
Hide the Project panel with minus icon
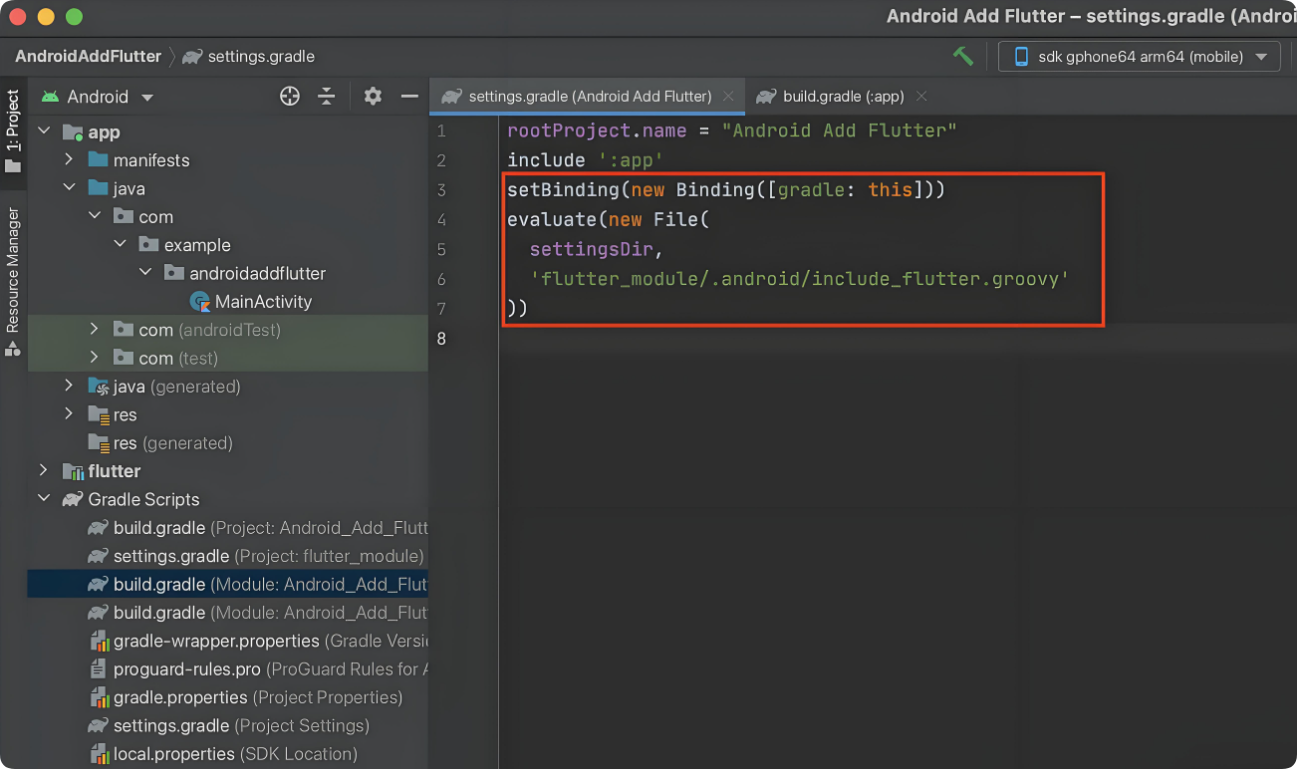409,96
